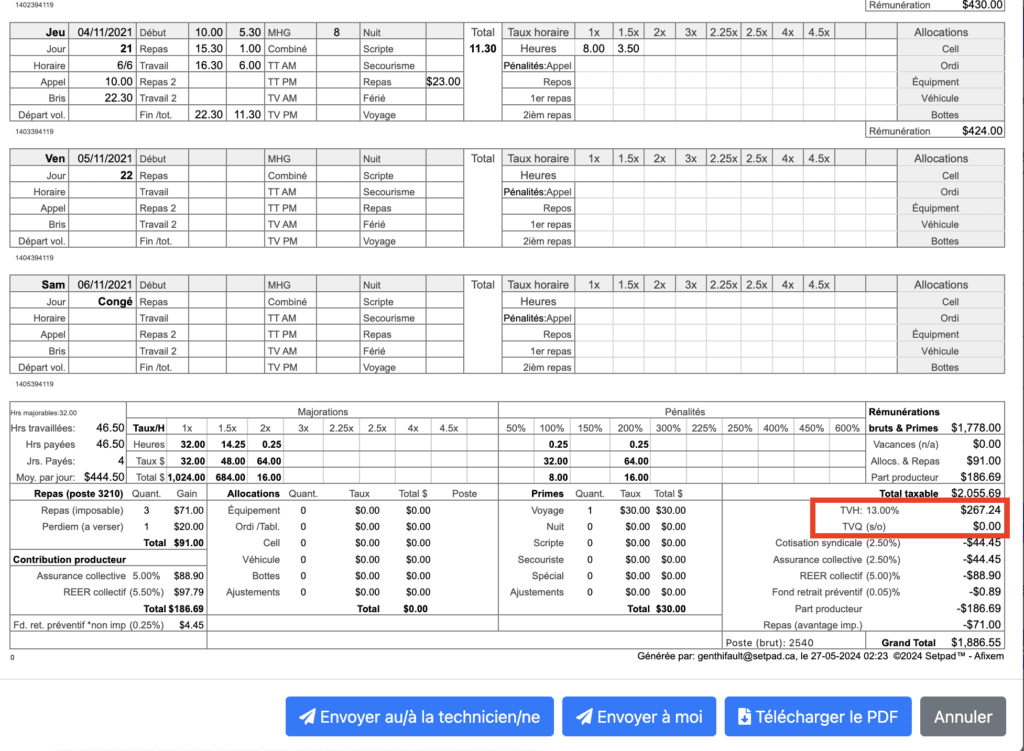Select the Thursday Repas amount $23.00

[443, 82]
